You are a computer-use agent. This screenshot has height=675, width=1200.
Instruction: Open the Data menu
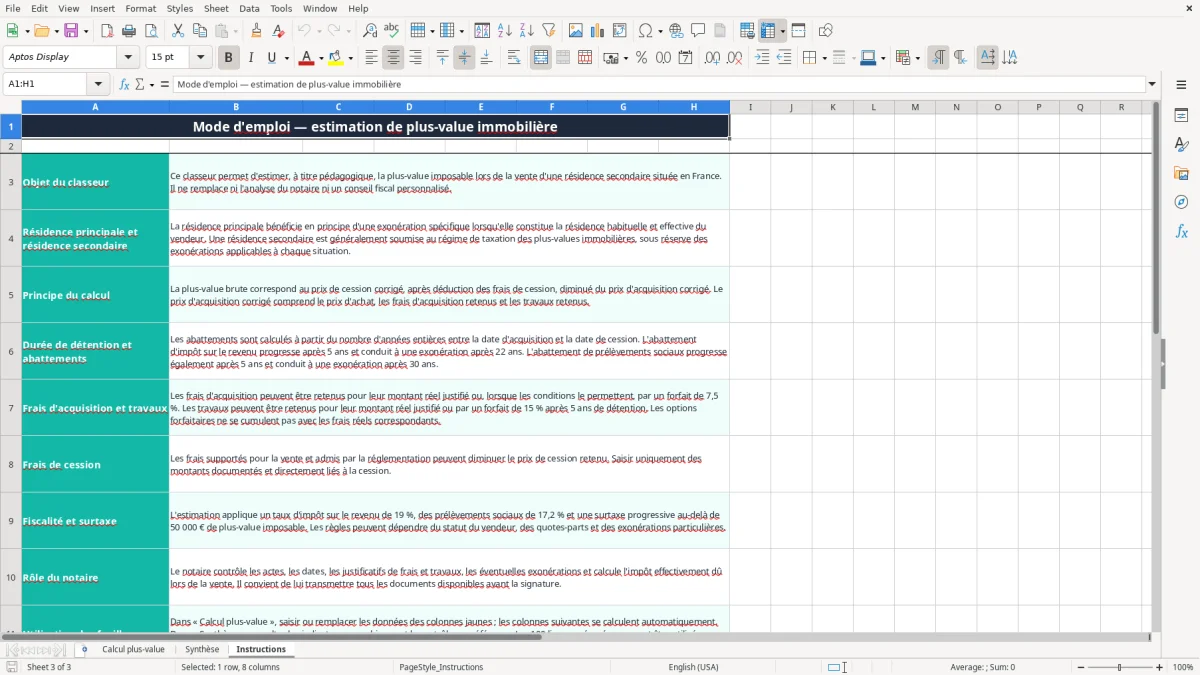click(249, 8)
